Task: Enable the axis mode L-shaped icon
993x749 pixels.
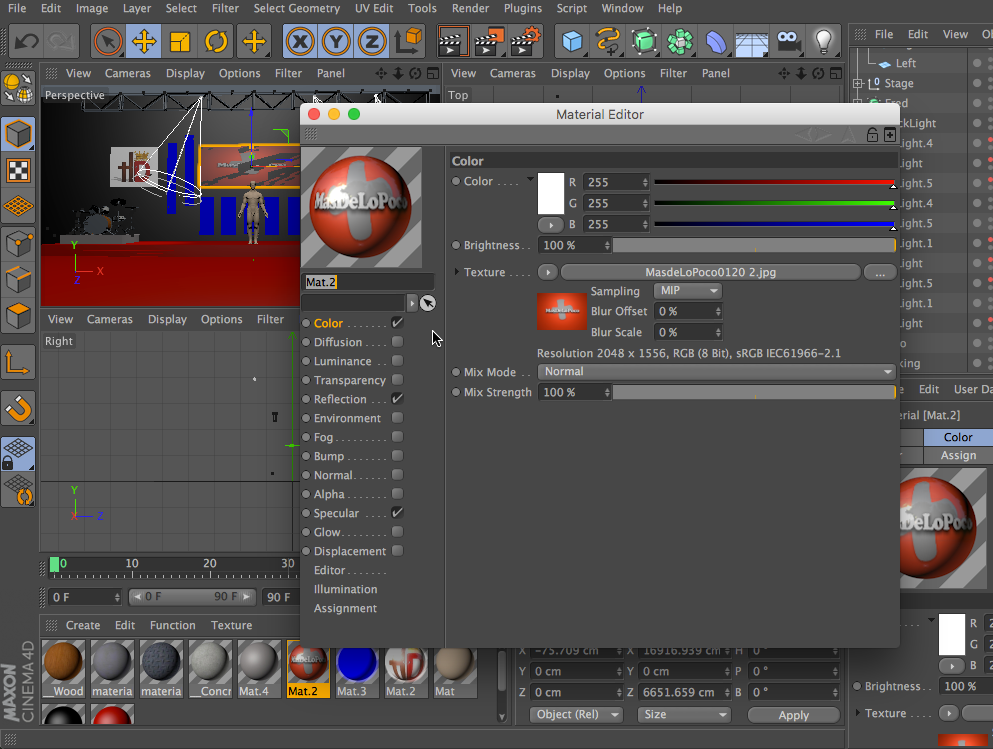Action: [x=18, y=363]
